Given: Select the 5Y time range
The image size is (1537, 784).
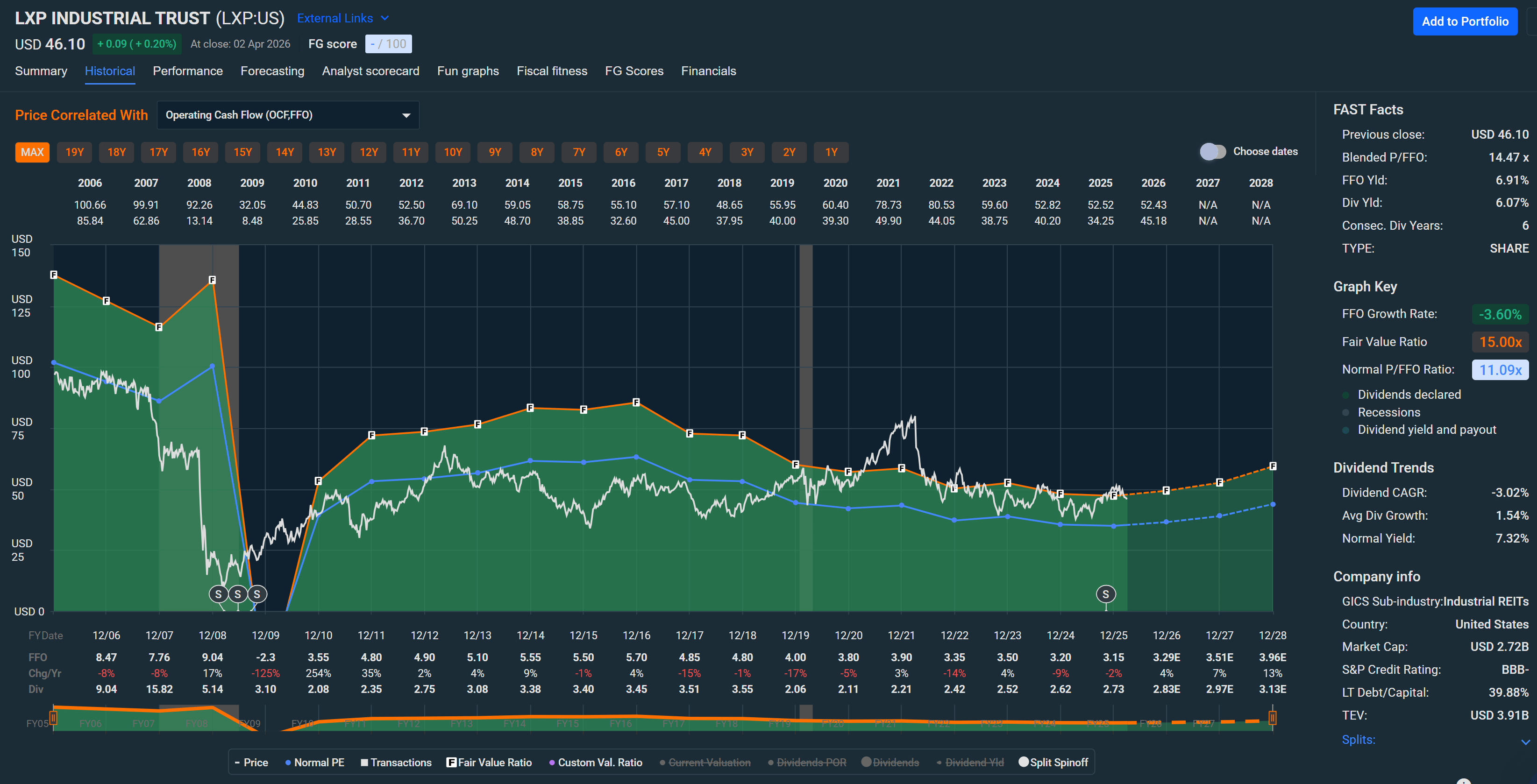Looking at the screenshot, I should click(663, 152).
